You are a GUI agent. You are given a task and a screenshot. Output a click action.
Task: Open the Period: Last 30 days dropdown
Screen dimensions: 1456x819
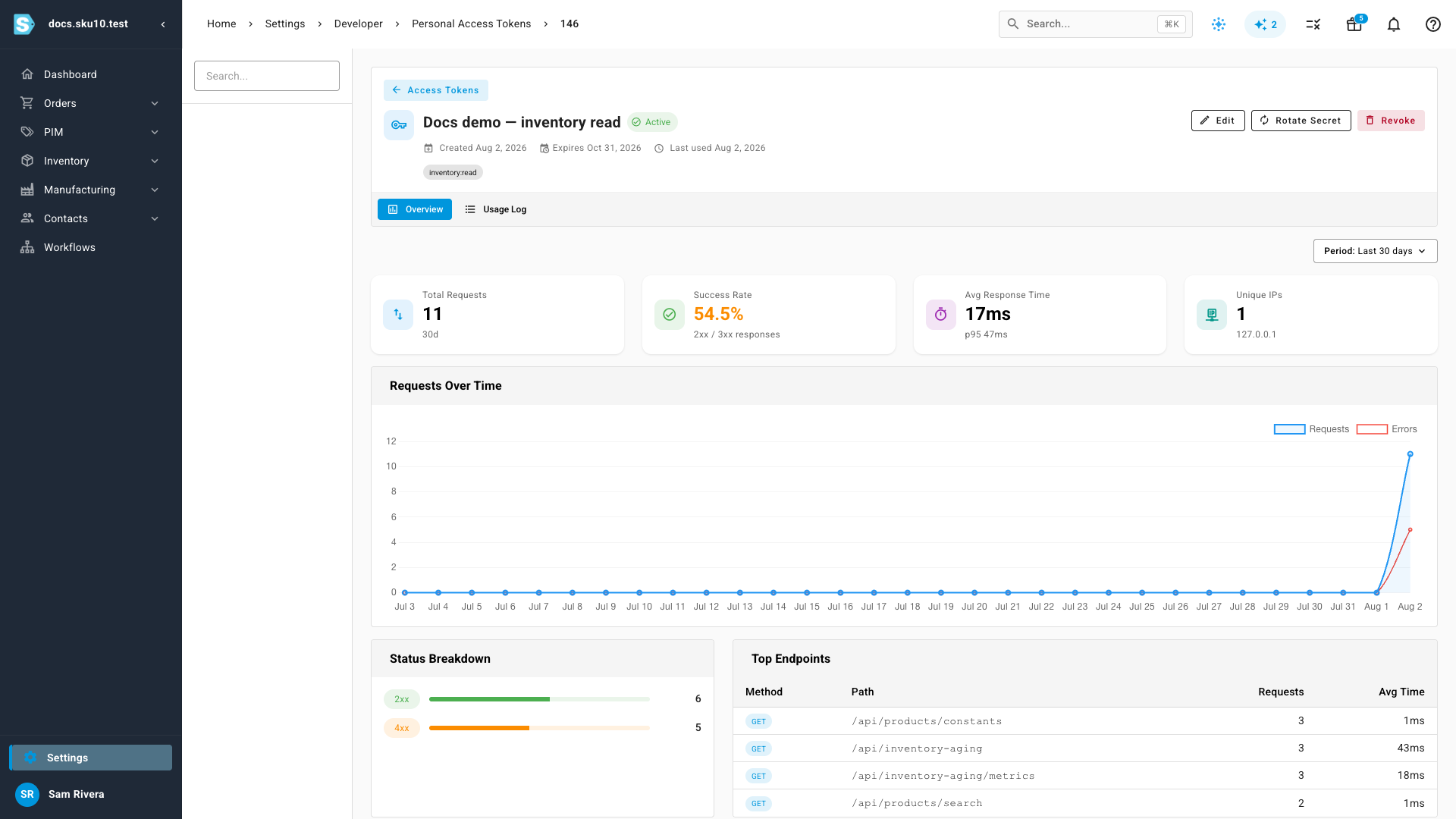(x=1375, y=251)
